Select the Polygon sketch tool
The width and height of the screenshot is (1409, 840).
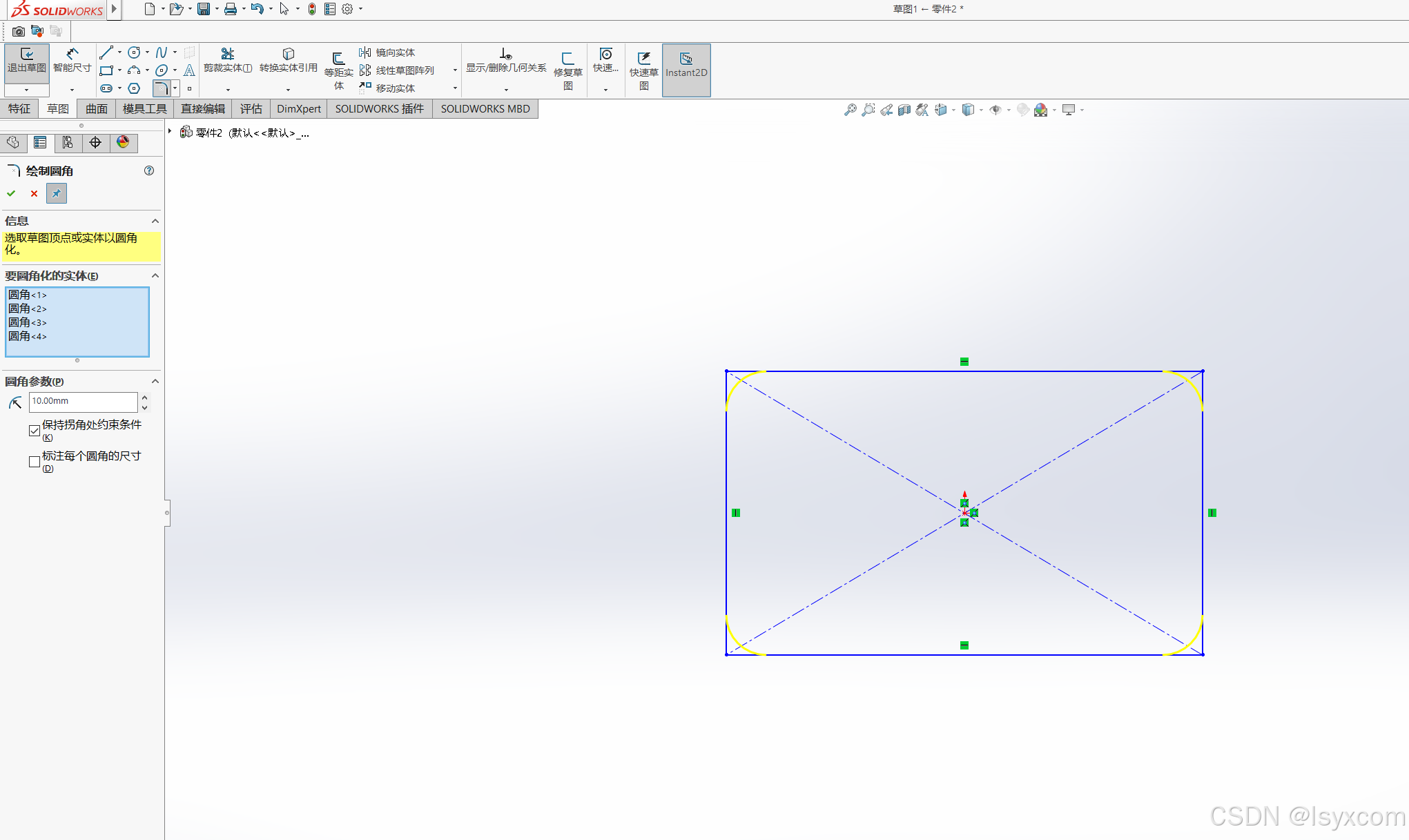135,88
